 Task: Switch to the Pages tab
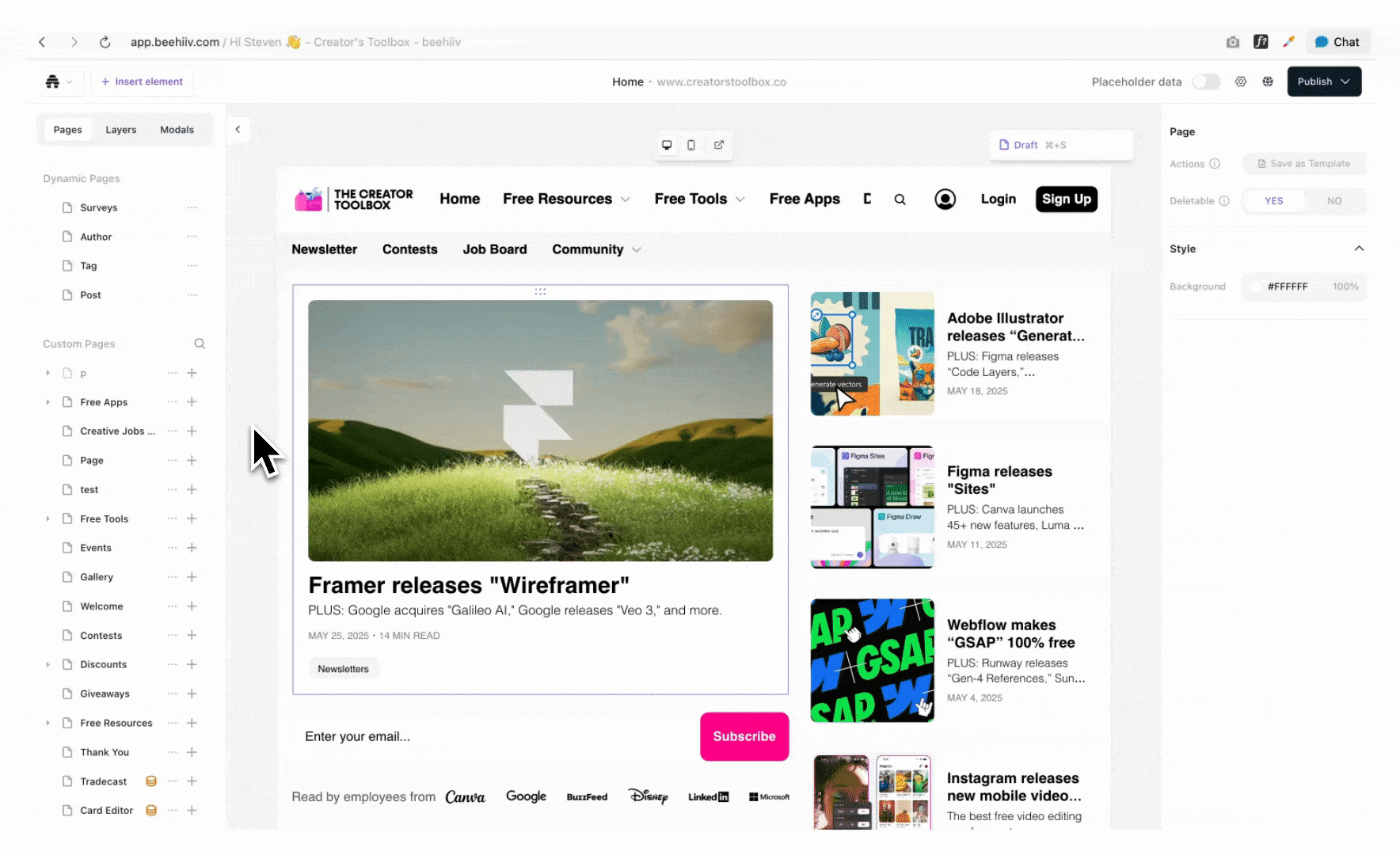[67, 130]
